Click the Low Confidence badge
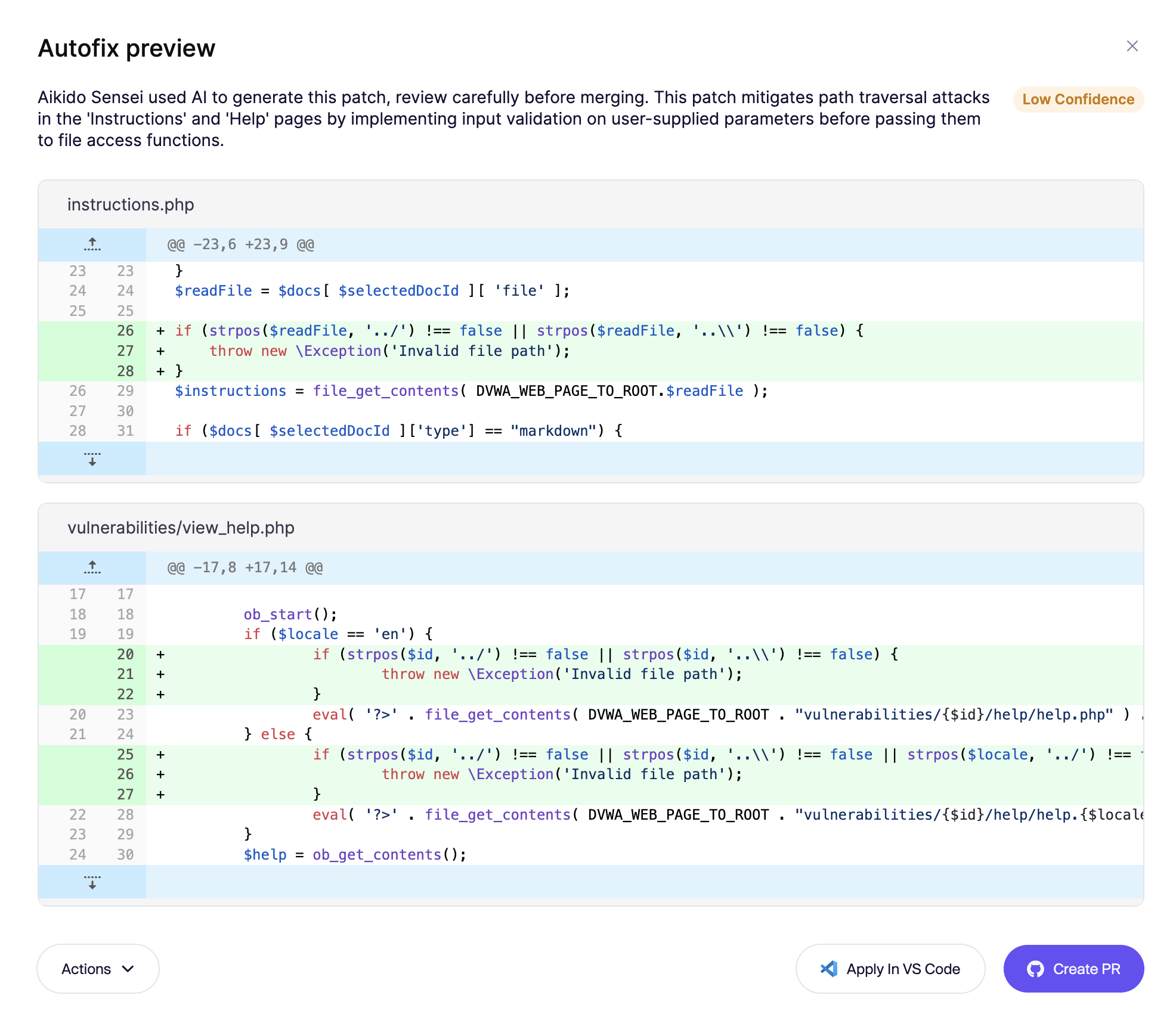The width and height of the screenshot is (1176, 1017). coord(1078,100)
